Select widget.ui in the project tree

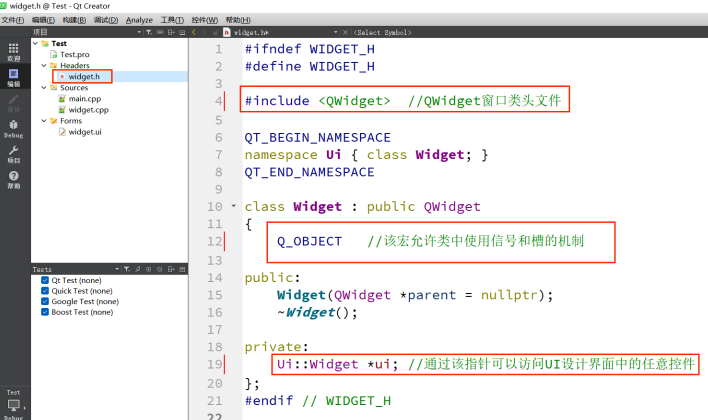[85, 132]
